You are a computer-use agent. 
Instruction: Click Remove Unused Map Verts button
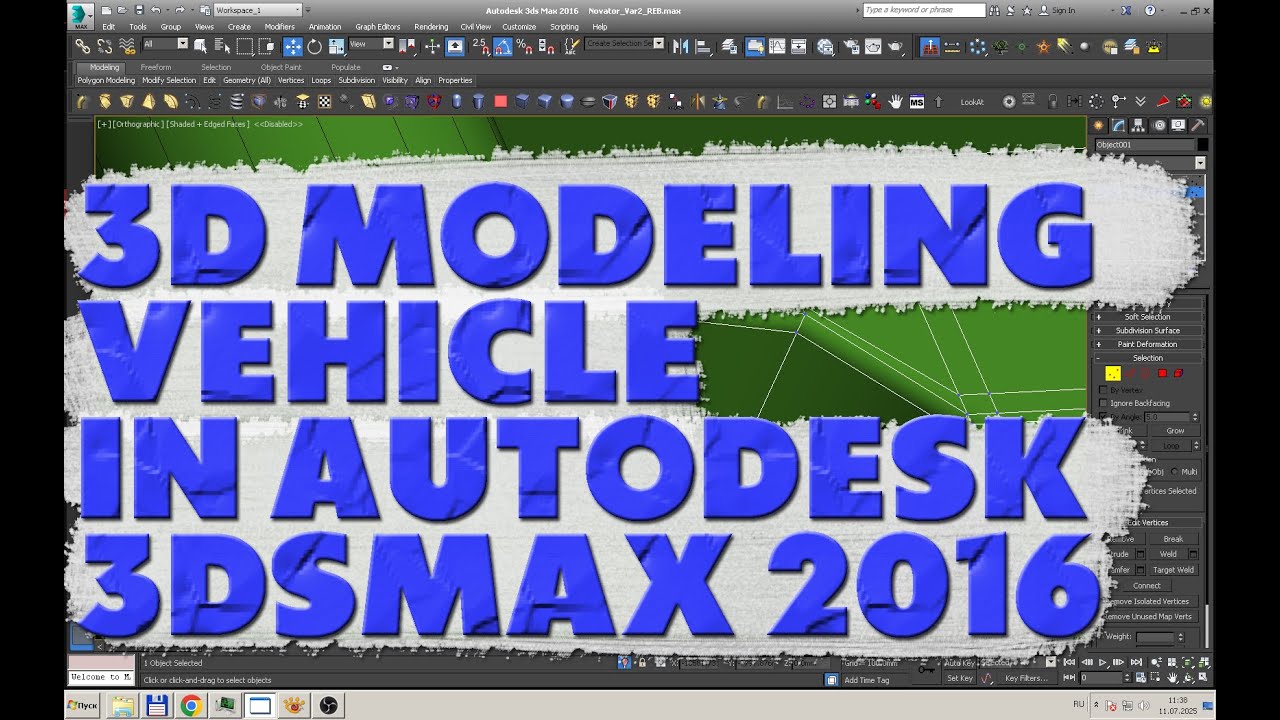coord(1147,616)
